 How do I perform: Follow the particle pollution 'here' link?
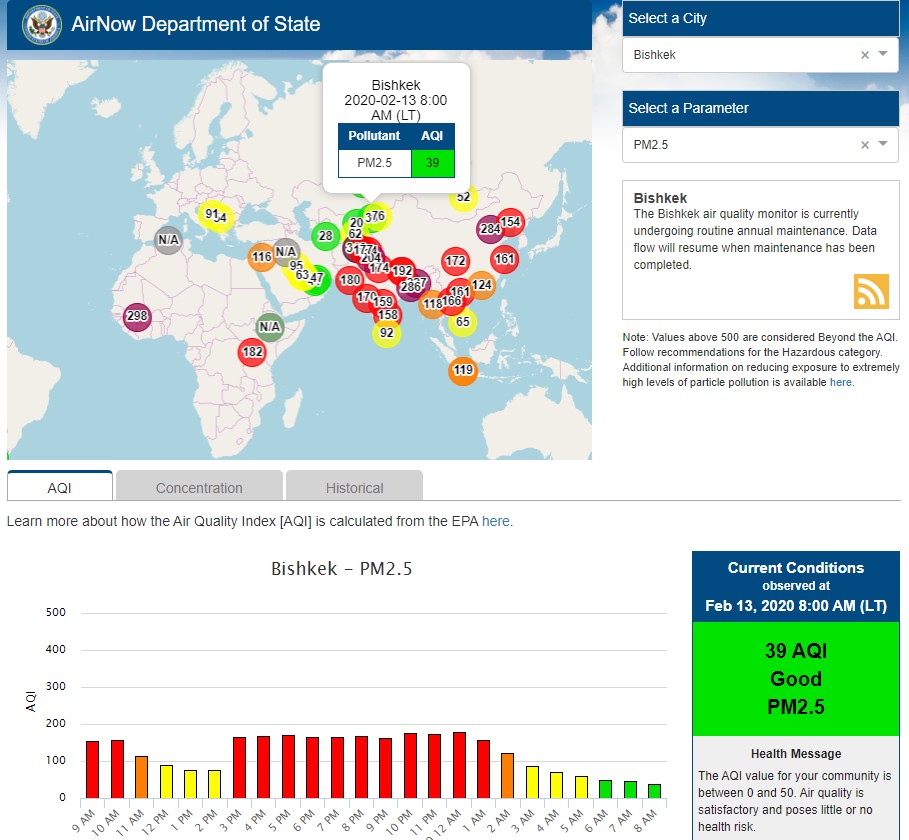(x=840, y=382)
